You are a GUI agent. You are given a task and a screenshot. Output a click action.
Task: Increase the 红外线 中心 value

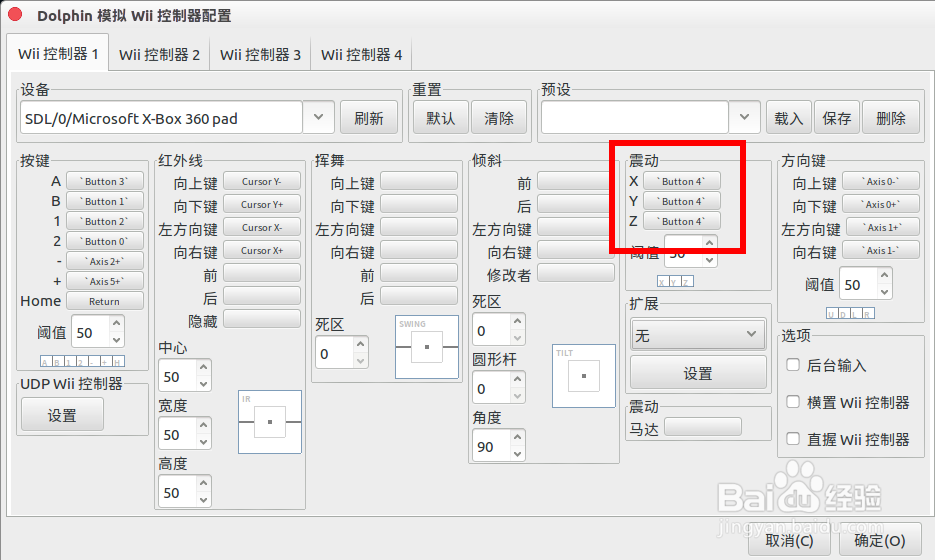pyautogui.click(x=203, y=368)
